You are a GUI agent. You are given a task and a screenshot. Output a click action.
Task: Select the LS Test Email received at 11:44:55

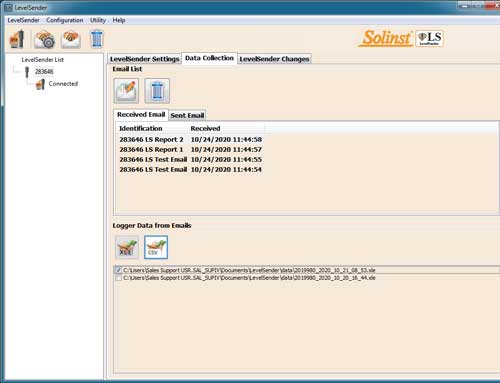191,159
